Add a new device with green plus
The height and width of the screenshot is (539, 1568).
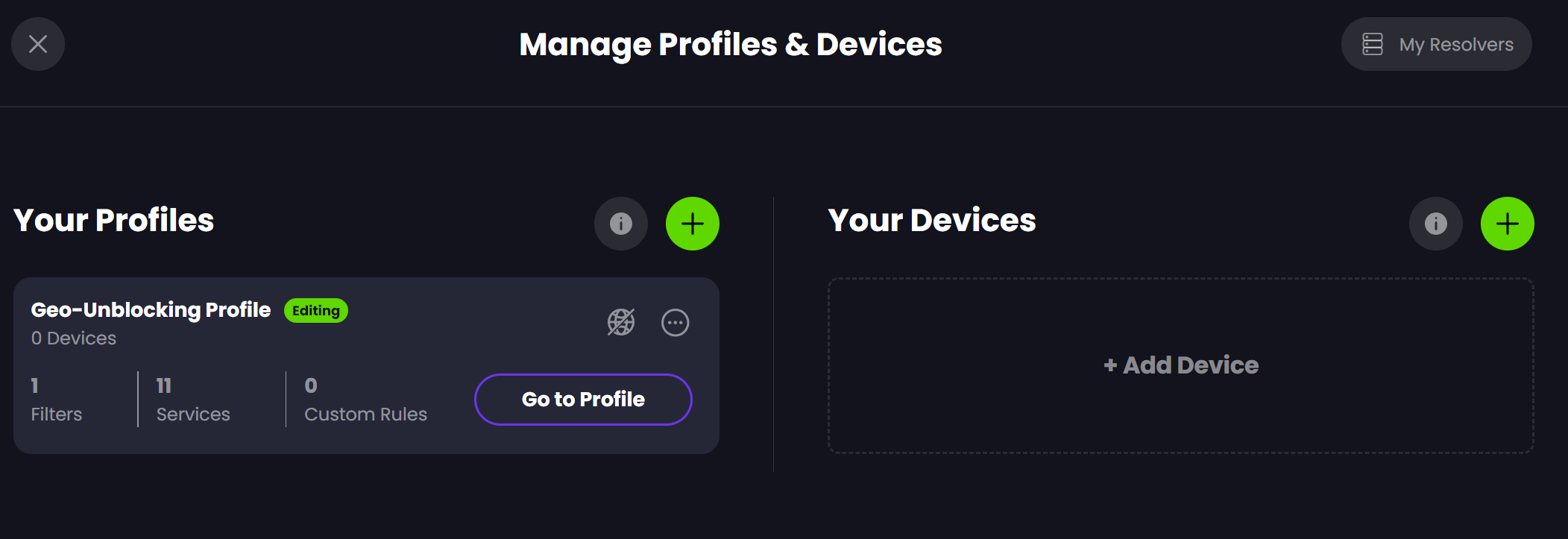pyautogui.click(x=1508, y=224)
